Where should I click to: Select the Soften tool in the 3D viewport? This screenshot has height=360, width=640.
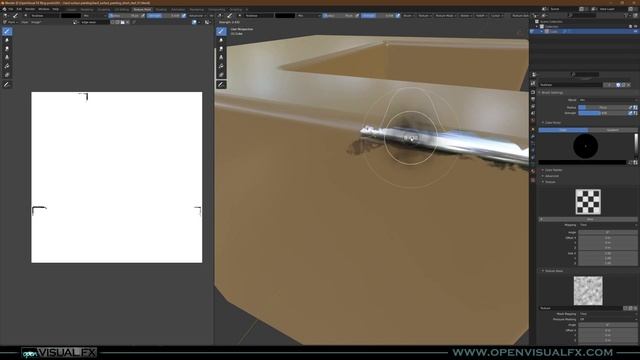pos(221,40)
